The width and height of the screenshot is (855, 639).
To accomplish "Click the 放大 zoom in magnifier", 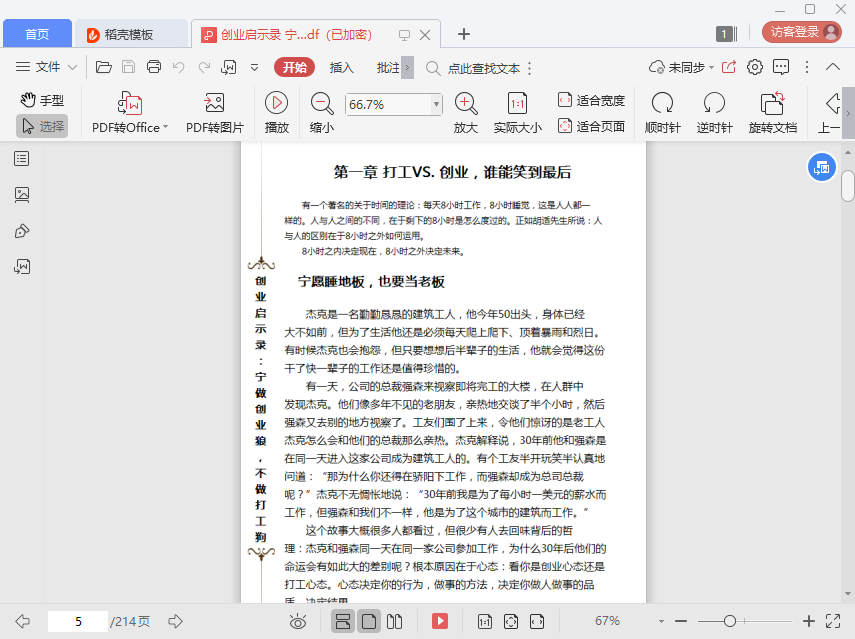I will 466,103.
